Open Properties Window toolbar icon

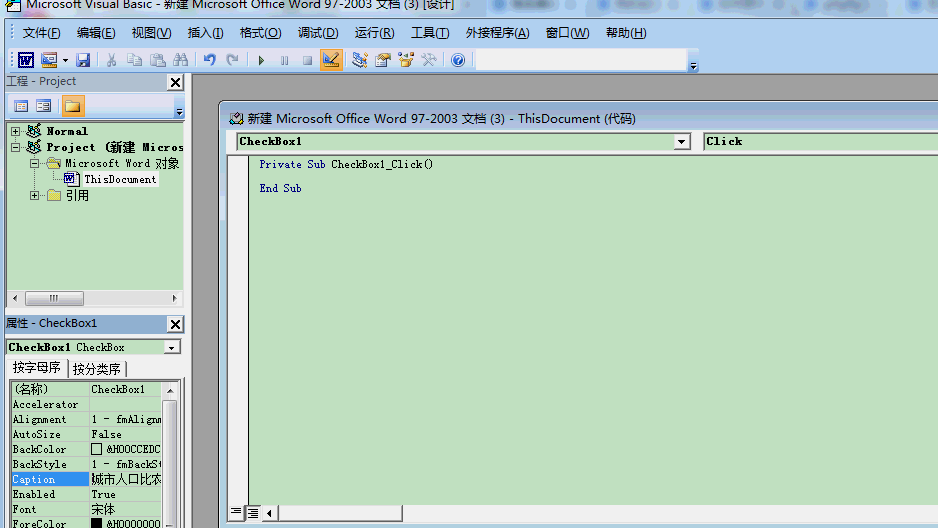pyautogui.click(x=383, y=60)
